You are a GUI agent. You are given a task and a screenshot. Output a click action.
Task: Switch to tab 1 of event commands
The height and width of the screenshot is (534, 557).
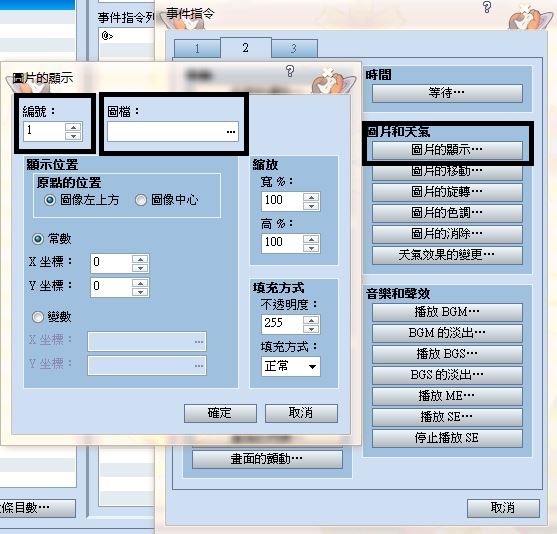(x=197, y=48)
